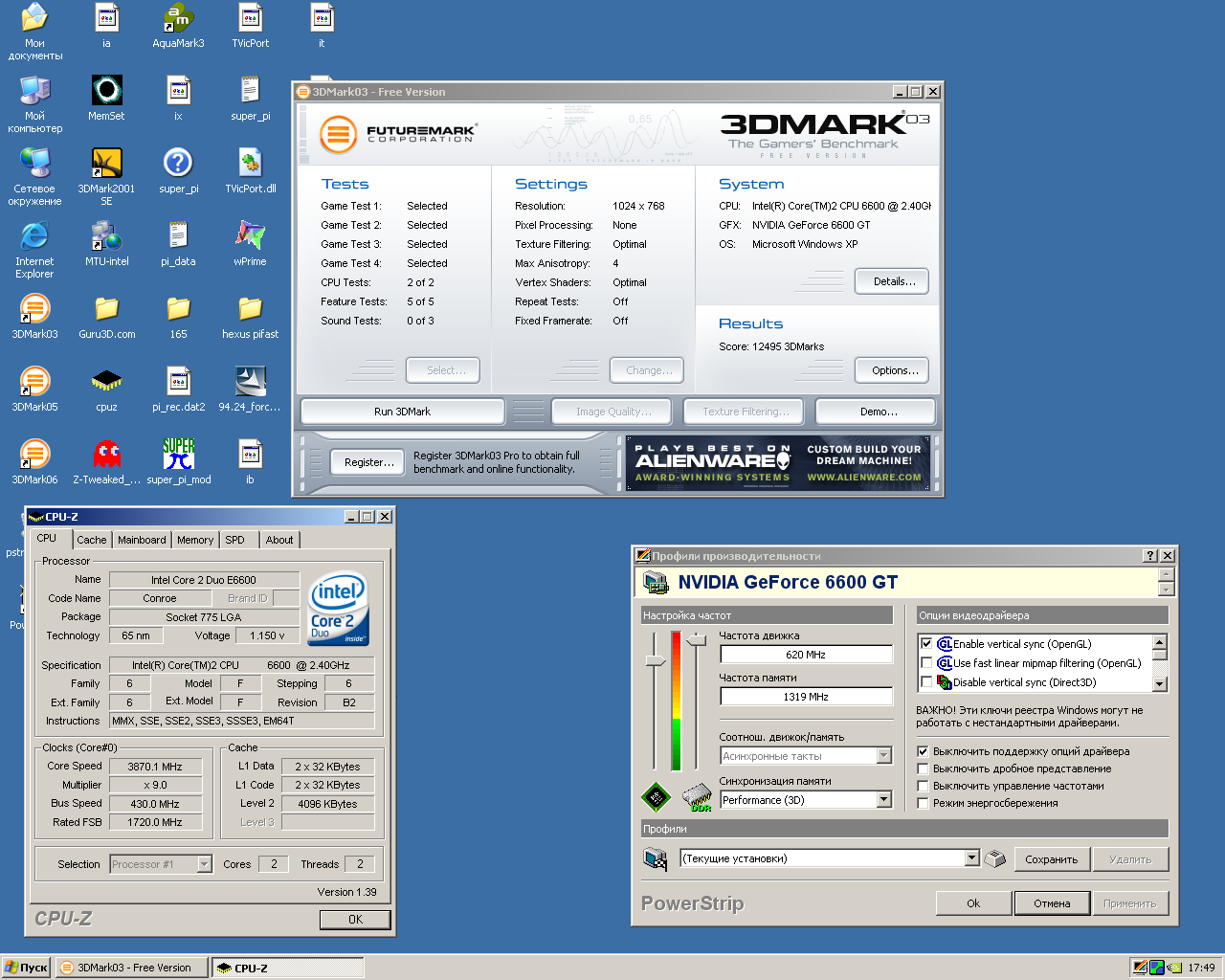Switch to the CPU tab in CPU-Z
1225x980 pixels.
(47, 539)
